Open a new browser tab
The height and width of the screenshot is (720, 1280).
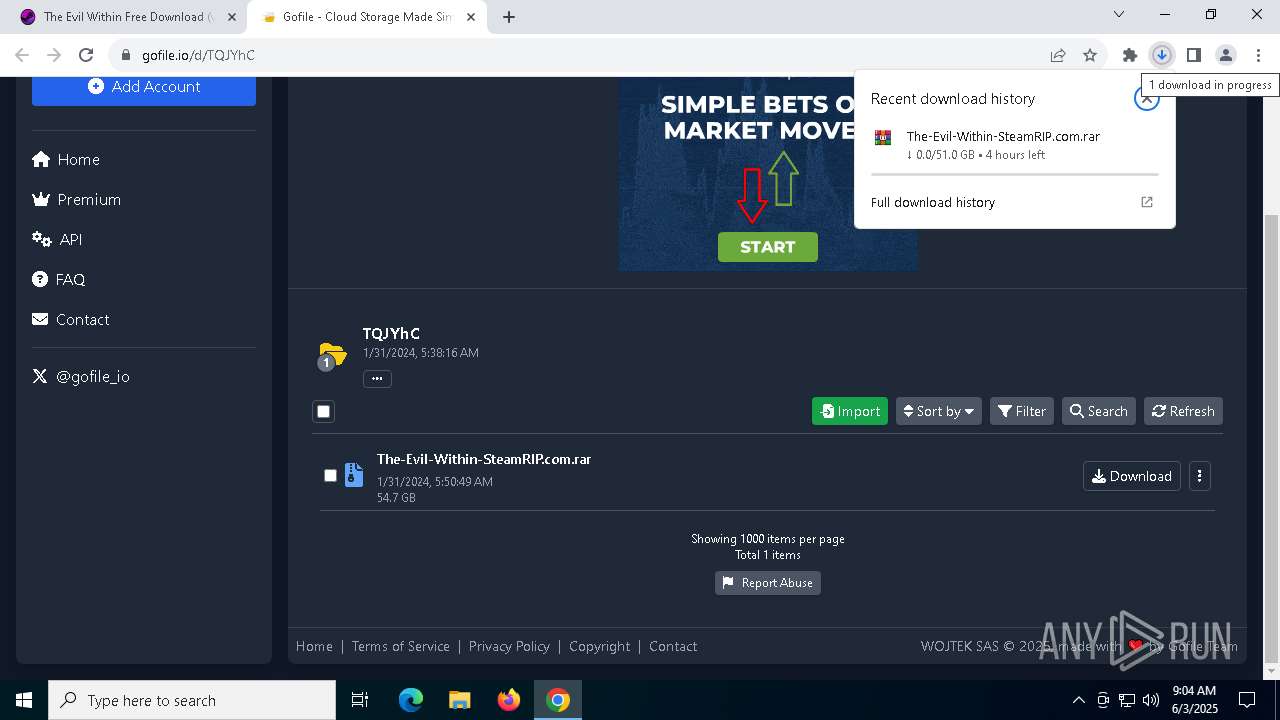coord(509,17)
